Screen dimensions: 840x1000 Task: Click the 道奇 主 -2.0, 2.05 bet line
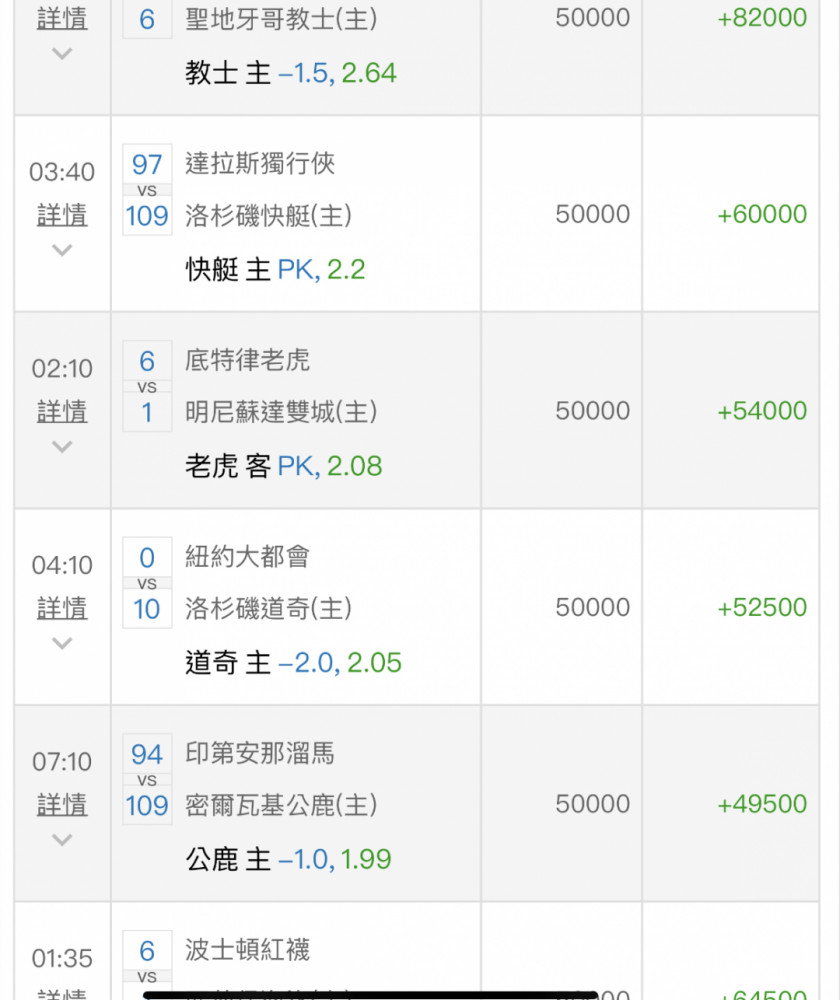pos(293,663)
